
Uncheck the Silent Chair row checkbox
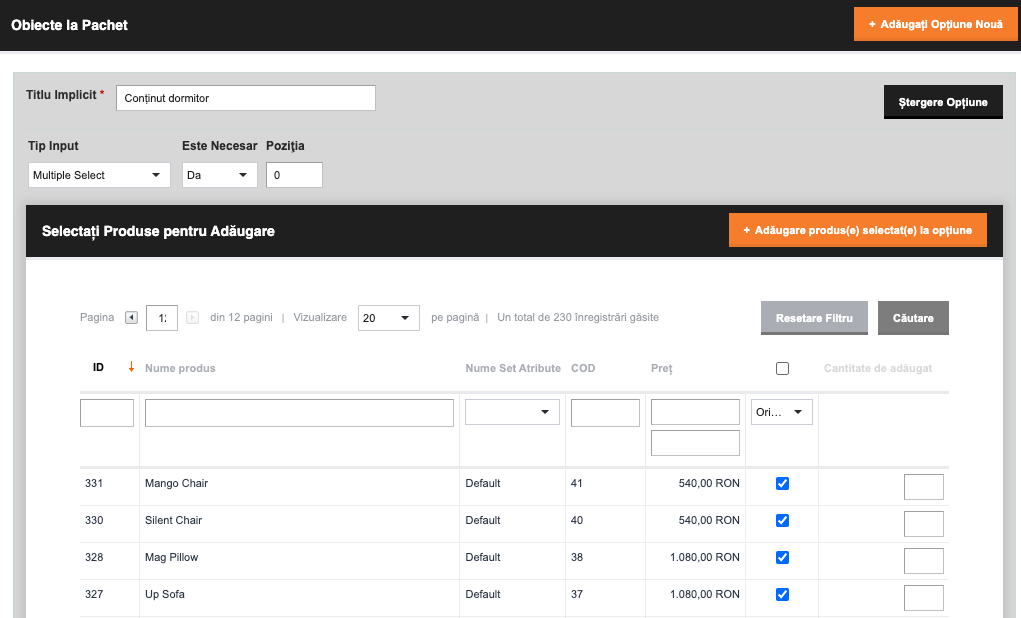(x=782, y=520)
